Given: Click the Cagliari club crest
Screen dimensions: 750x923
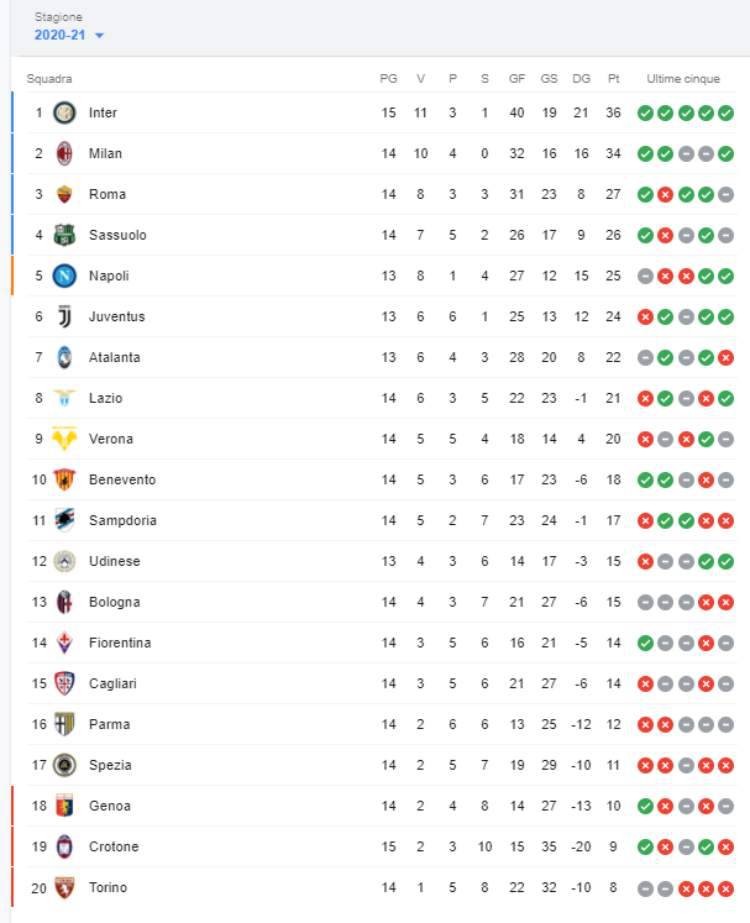Looking at the screenshot, I should (x=64, y=682).
